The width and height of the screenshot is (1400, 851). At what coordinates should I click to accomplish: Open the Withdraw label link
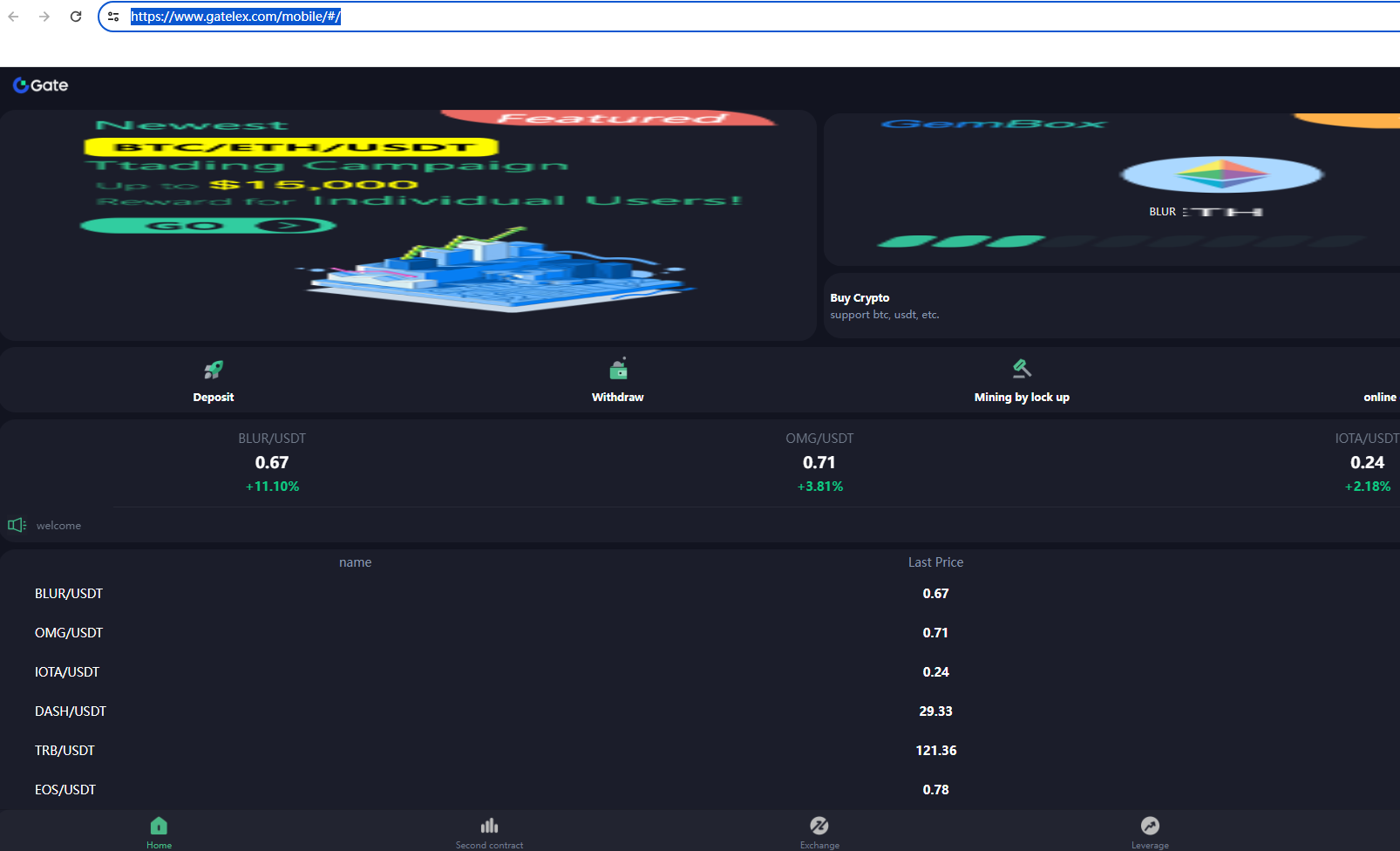[x=618, y=397]
